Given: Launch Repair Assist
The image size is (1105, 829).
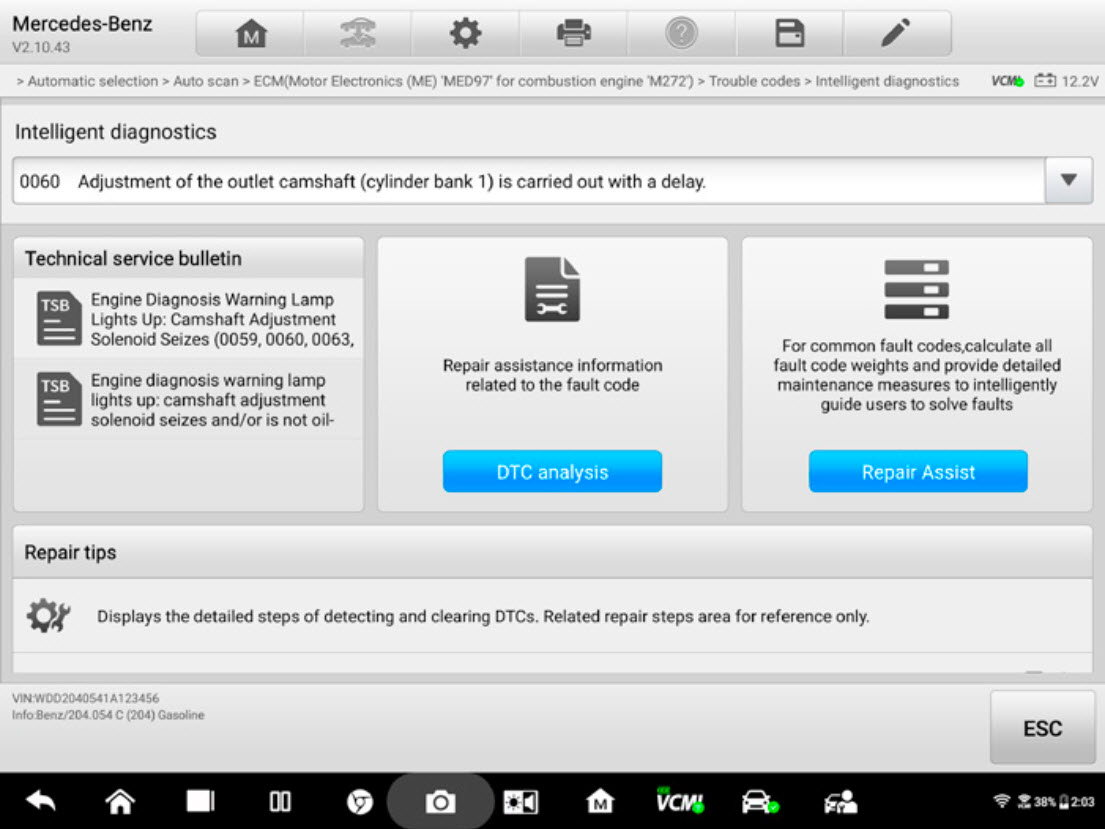Looking at the screenshot, I should [x=918, y=472].
